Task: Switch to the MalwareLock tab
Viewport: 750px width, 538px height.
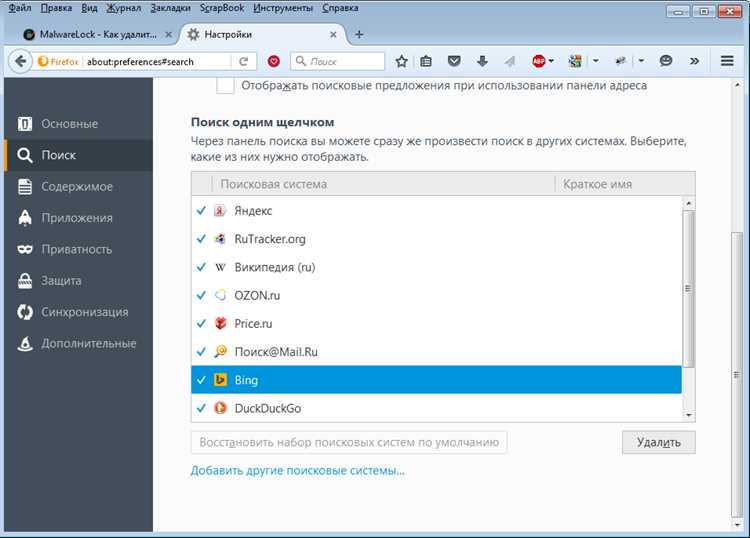Action: 98,34
